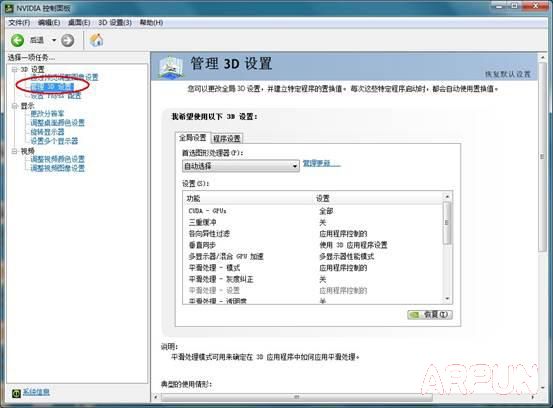
Task: Select 调整视频颜色设置 in the tree
Action: 57,159
